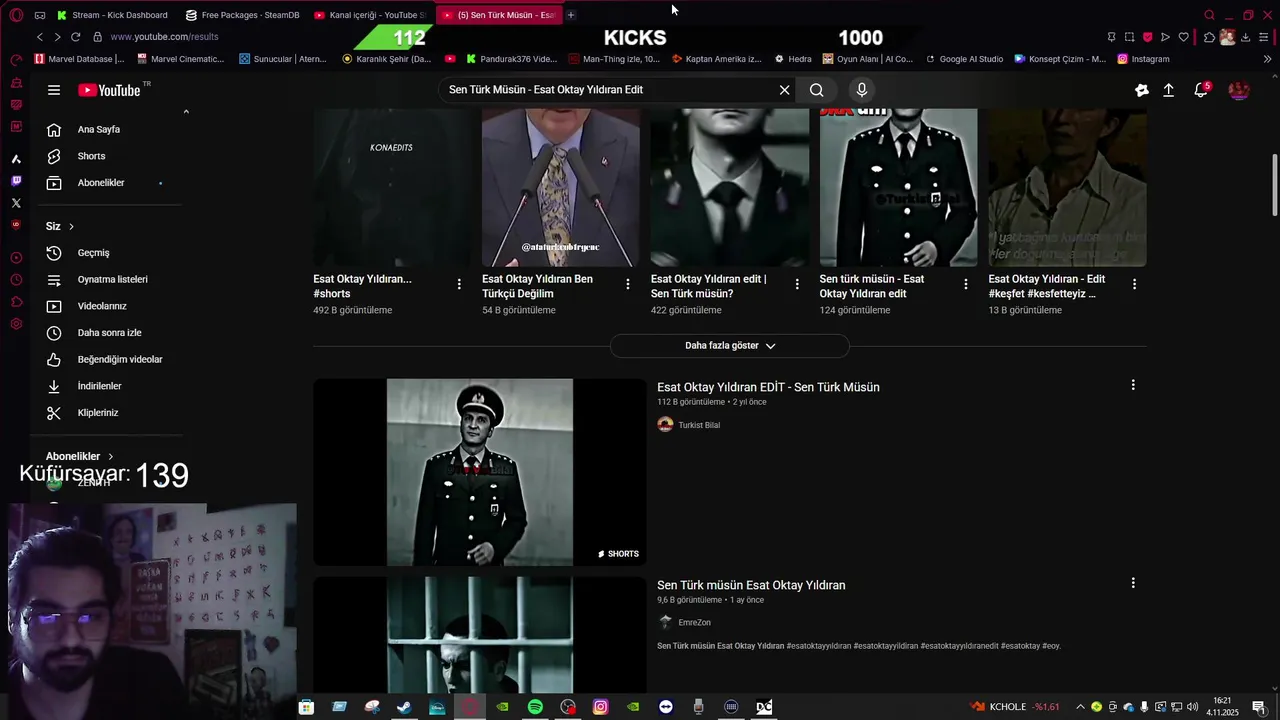The height and width of the screenshot is (720, 1280).
Task: Expand the Abonelikler section header
Action: point(80,456)
